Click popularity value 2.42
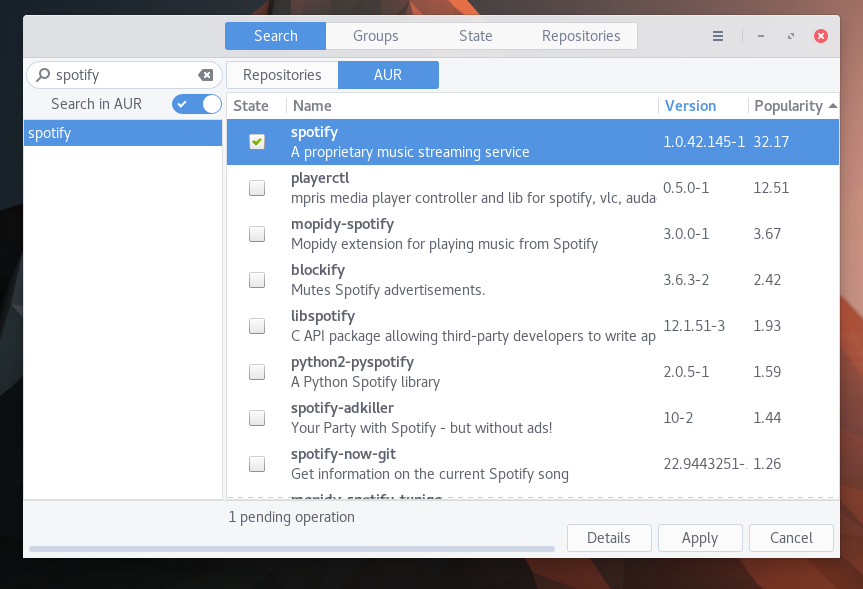Viewport: 863px width, 589px height. pyautogui.click(x=767, y=280)
